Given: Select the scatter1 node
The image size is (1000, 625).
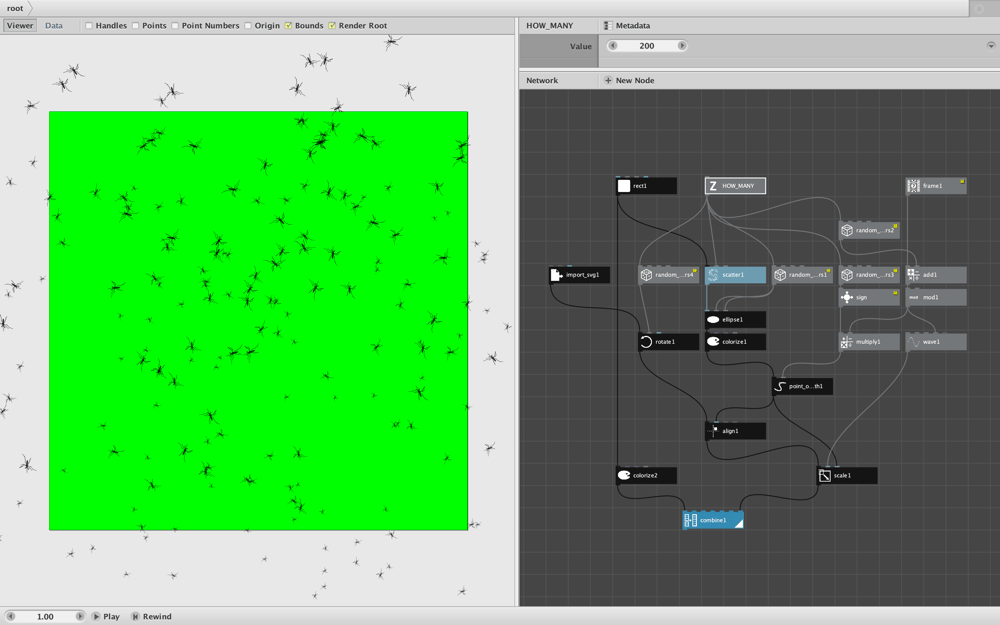Looking at the screenshot, I should [735, 275].
